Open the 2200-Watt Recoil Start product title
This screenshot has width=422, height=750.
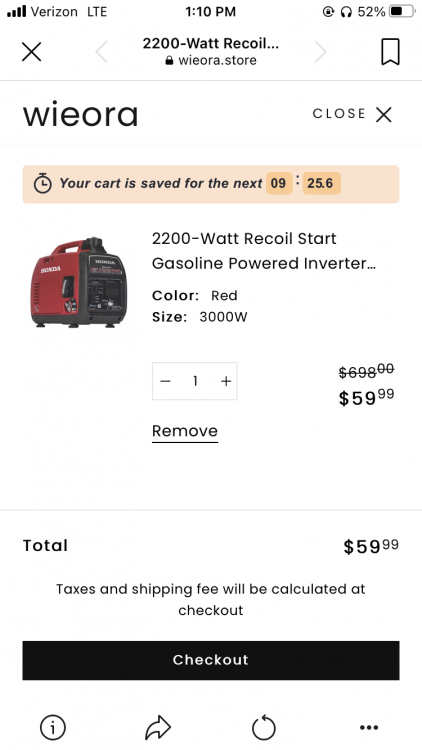point(264,251)
